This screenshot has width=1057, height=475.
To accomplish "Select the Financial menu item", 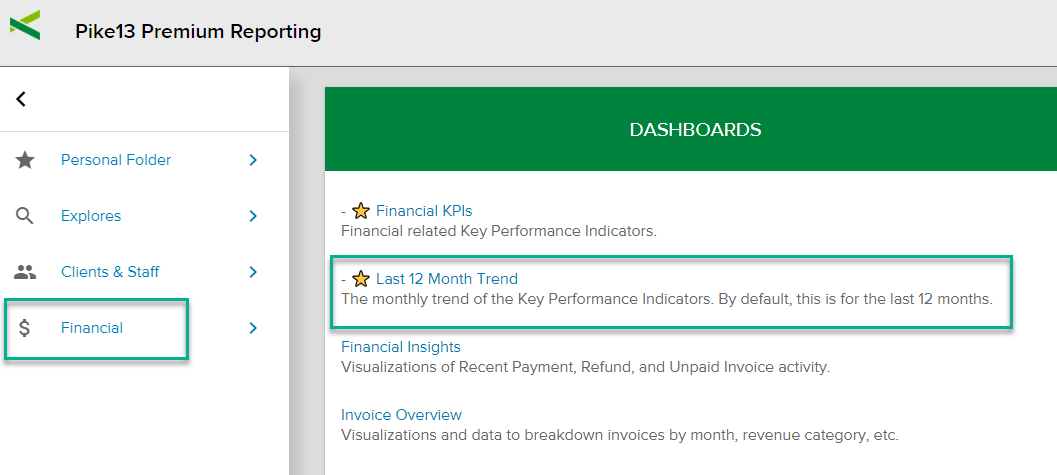I will (92, 328).
